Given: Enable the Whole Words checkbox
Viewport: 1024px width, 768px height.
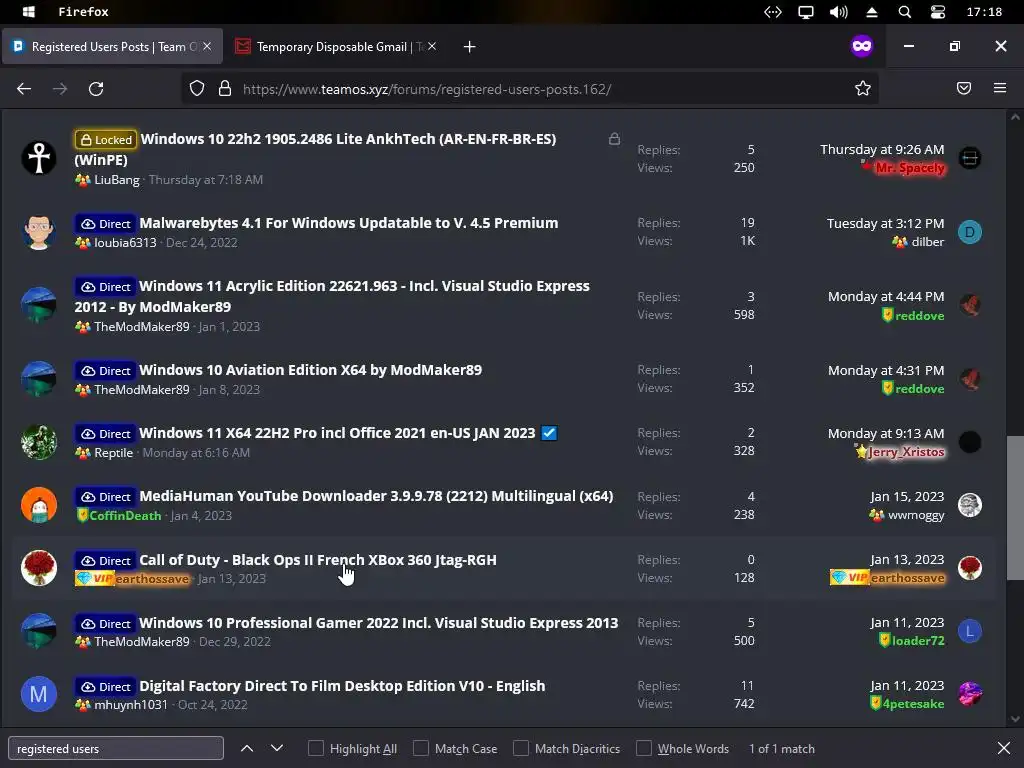Looking at the screenshot, I should (643, 748).
